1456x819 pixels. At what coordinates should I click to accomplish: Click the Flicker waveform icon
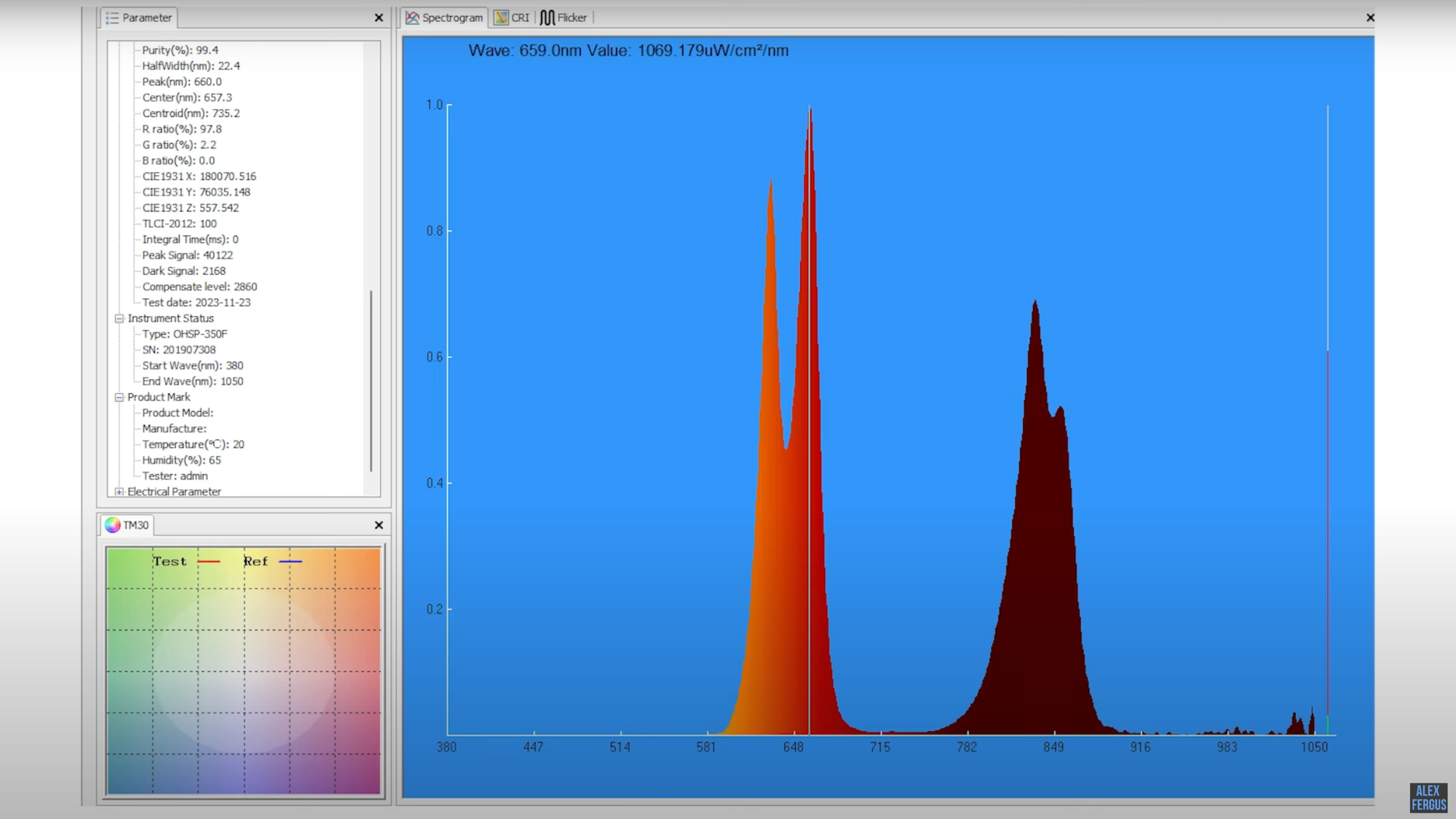547,17
